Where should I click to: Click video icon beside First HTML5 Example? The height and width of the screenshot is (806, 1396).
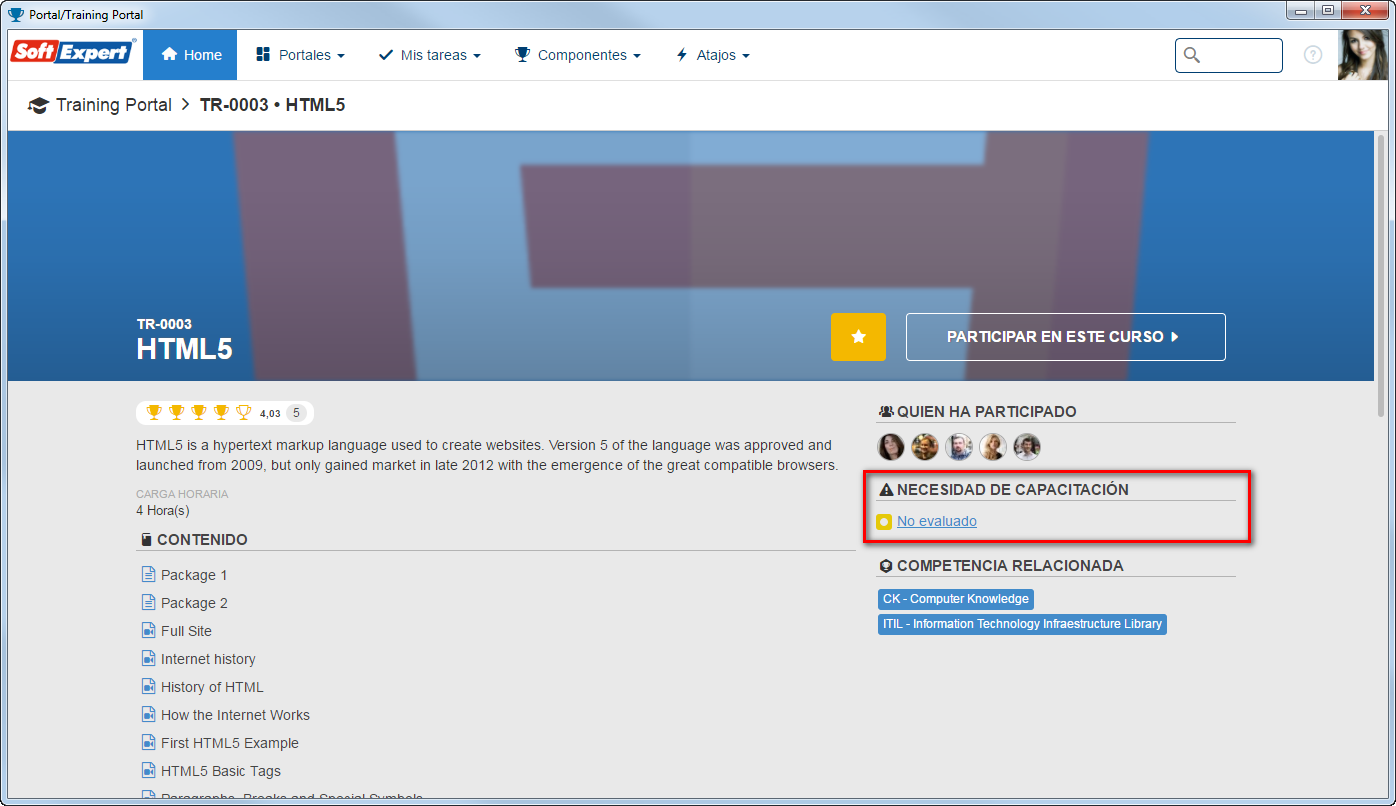(148, 742)
